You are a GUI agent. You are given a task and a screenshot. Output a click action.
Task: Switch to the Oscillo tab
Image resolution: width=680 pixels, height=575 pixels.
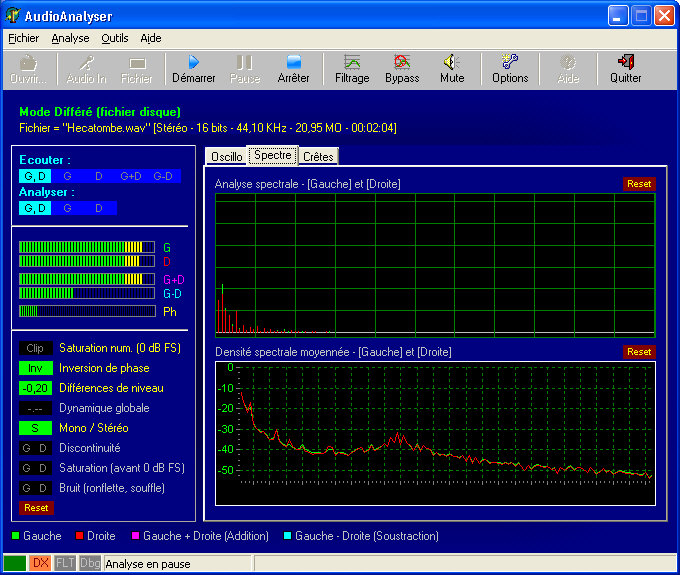(x=226, y=157)
